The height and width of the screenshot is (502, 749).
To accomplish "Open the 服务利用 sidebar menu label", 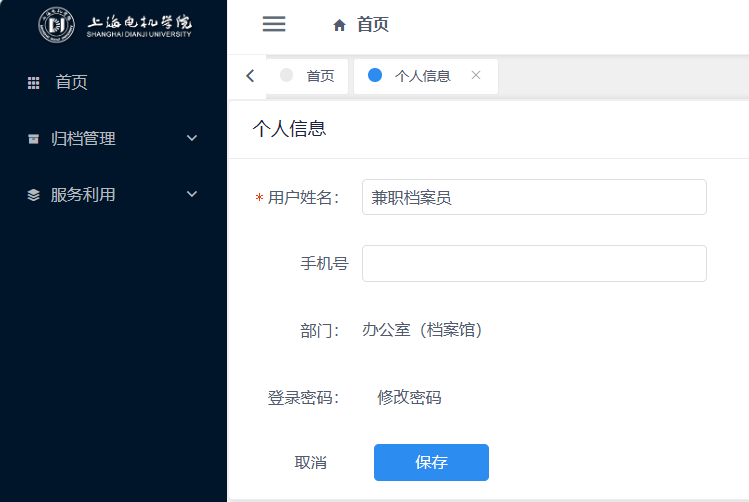I will 83,195.
